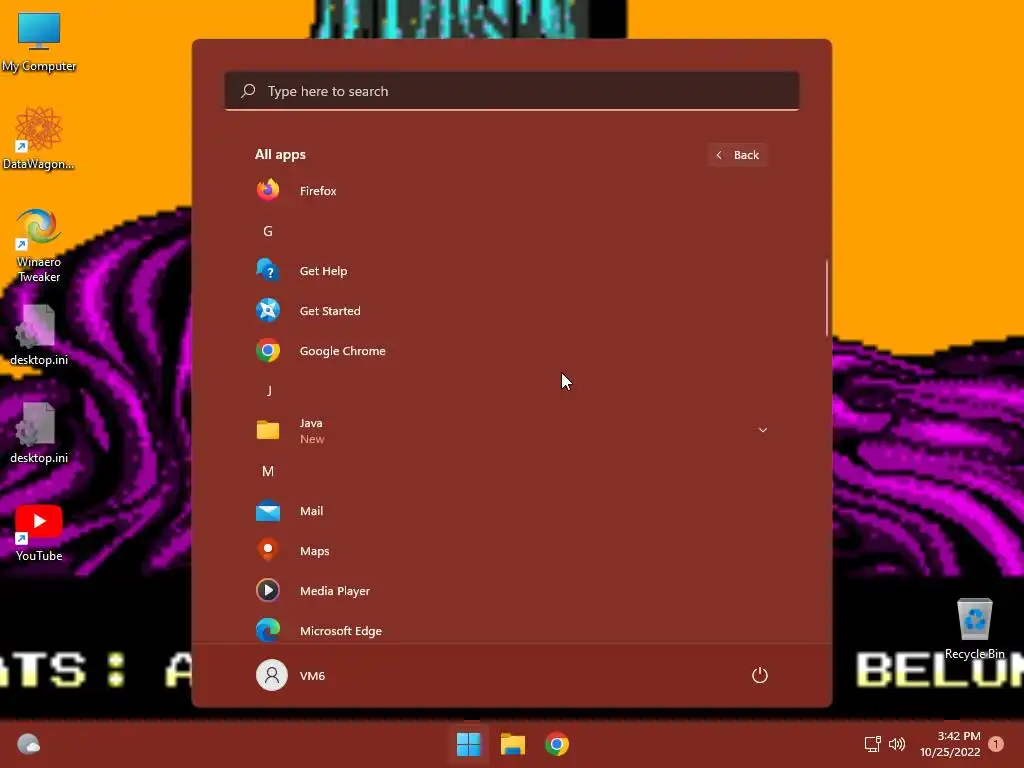Image resolution: width=1024 pixels, height=768 pixels.
Task: Focus the Type here to search field
Action: point(512,91)
